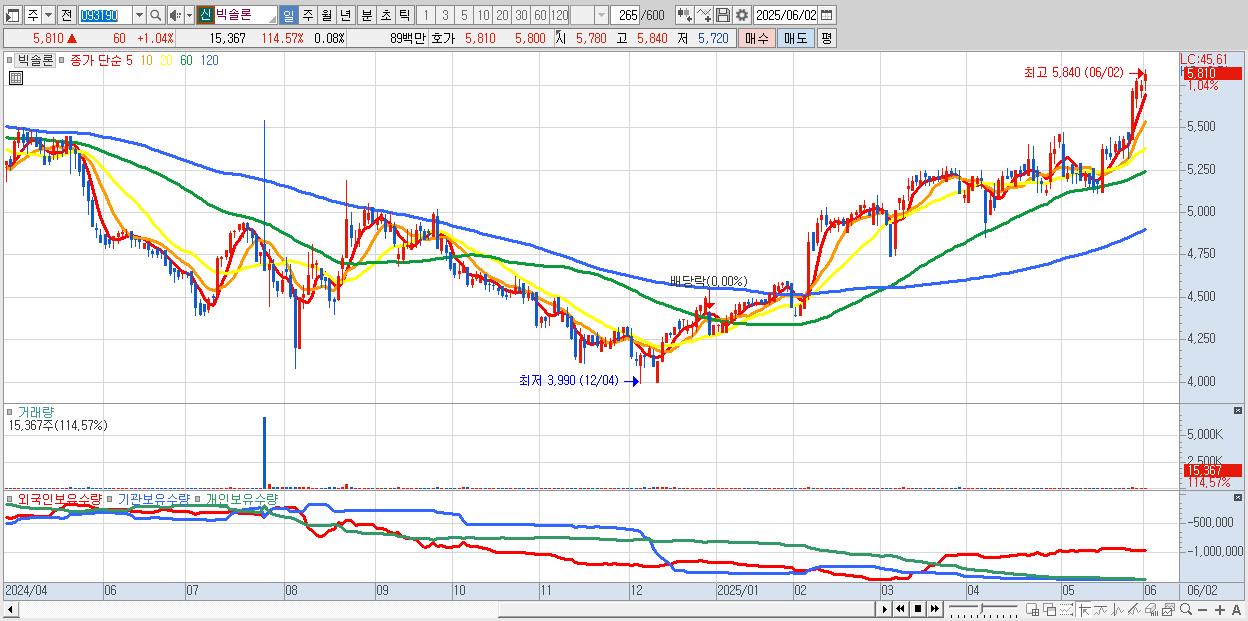
Task: Click the overlapping windows icon in bottom bar
Action: click(x=1050, y=610)
